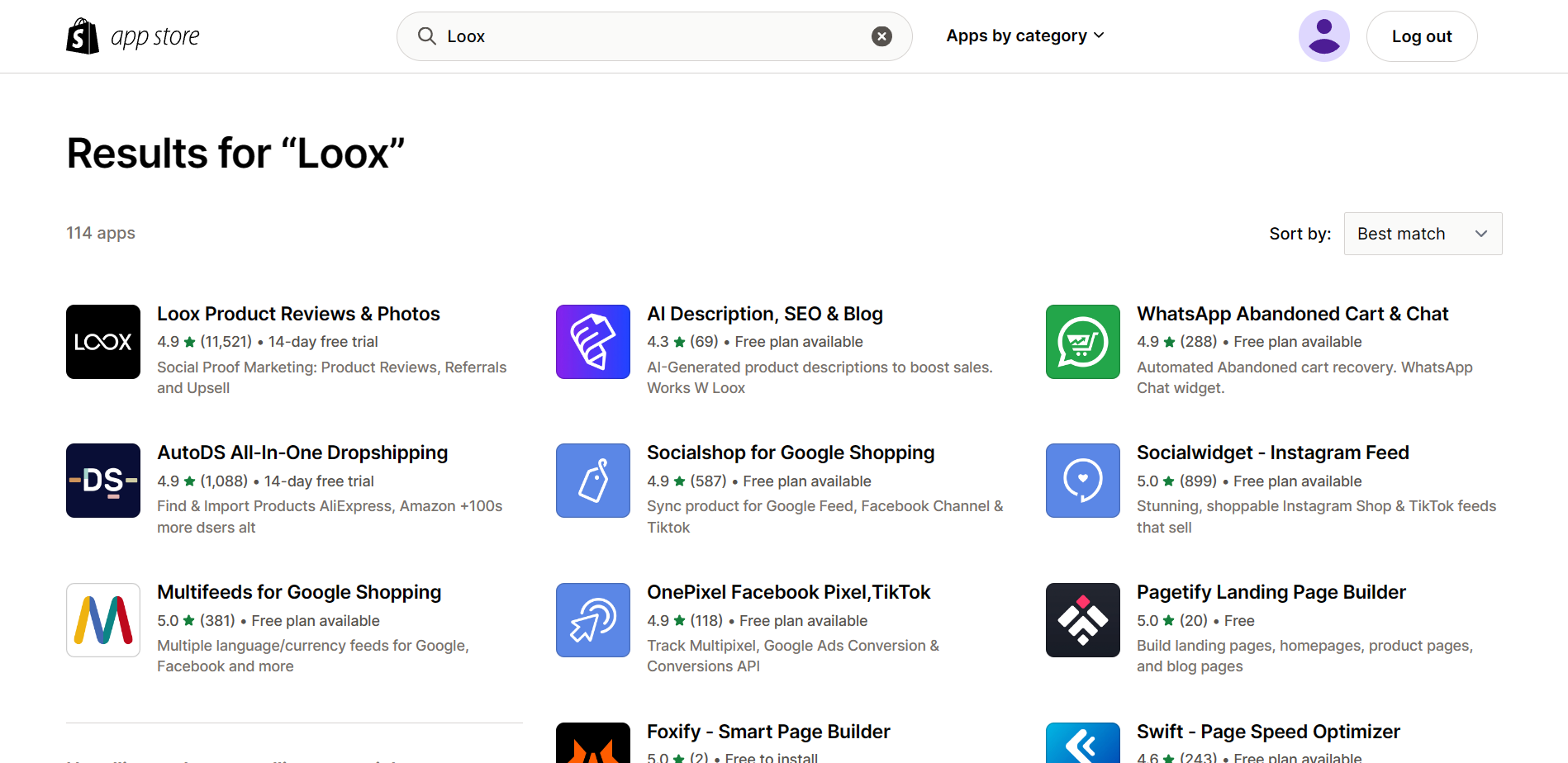The image size is (1568, 763).
Task: Click the search magnifier icon
Action: click(426, 36)
